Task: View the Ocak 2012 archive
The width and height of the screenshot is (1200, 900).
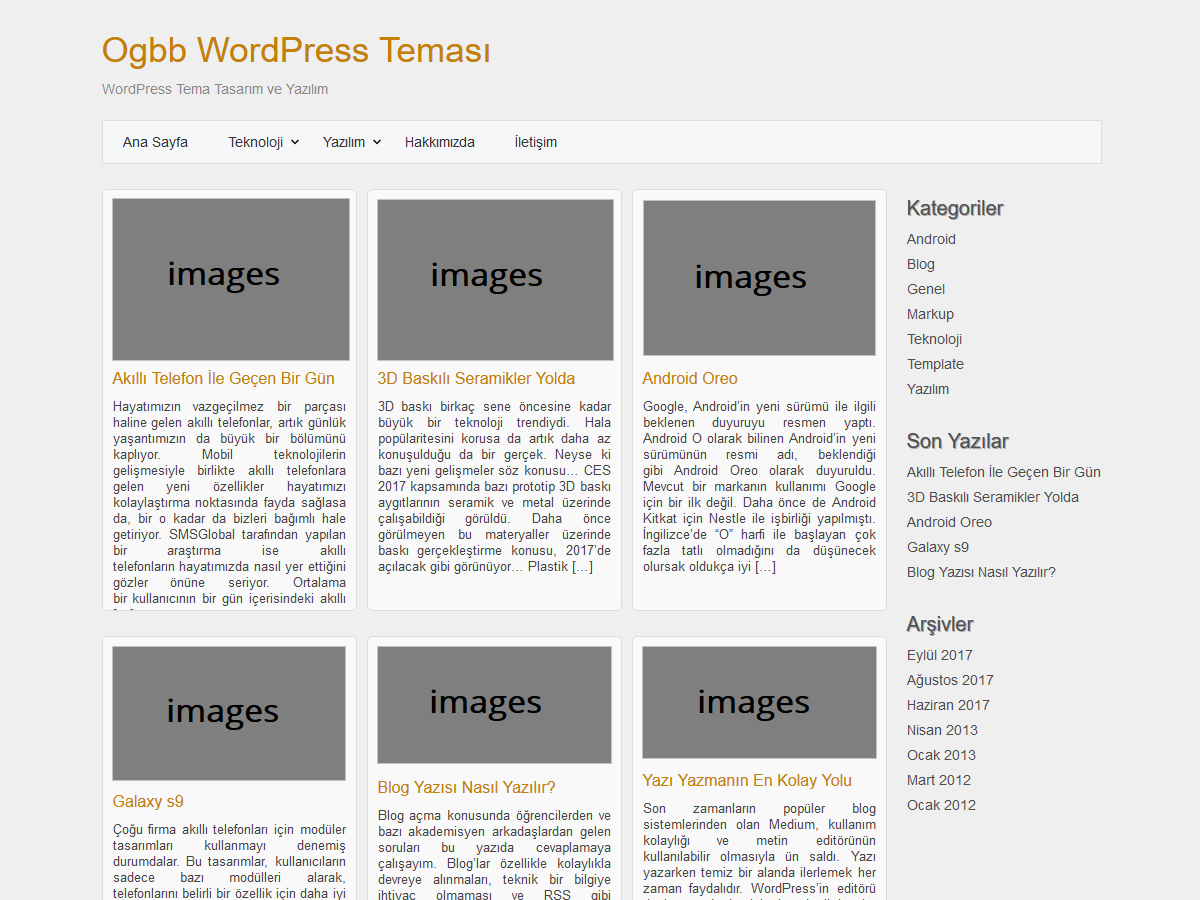Action: tap(941, 805)
